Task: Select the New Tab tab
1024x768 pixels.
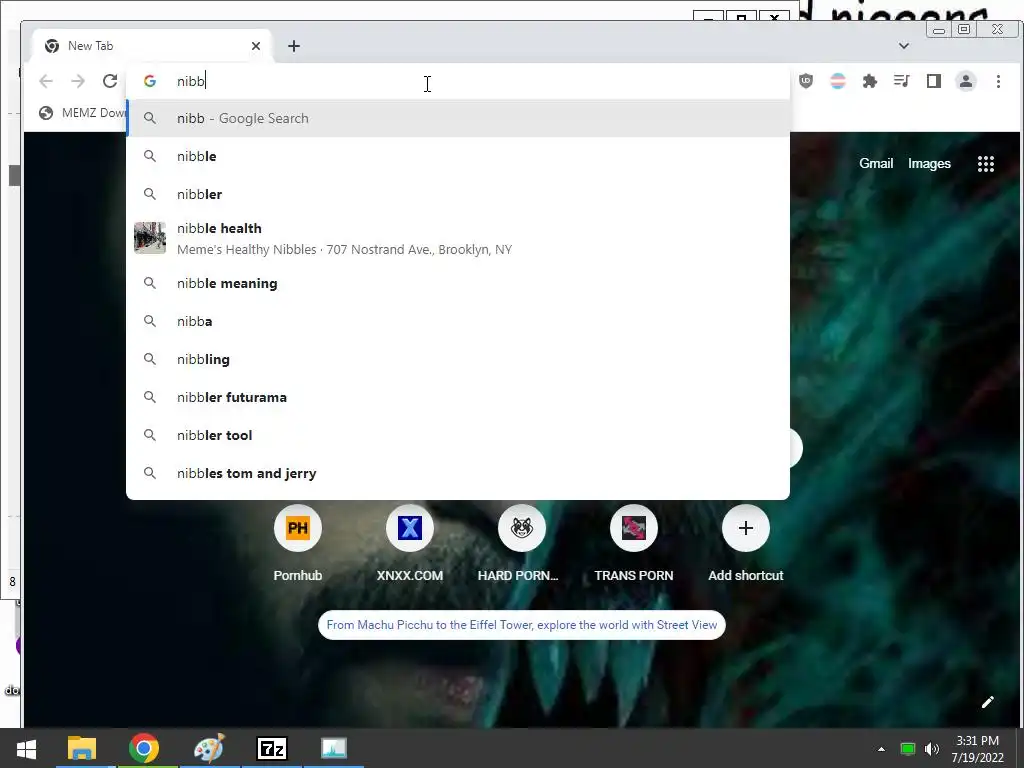Action: (152, 46)
